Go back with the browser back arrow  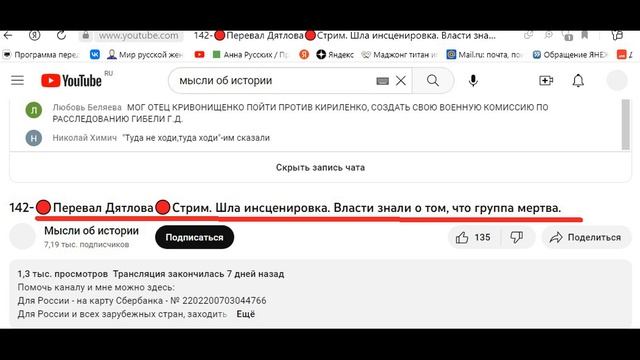(x=8, y=36)
